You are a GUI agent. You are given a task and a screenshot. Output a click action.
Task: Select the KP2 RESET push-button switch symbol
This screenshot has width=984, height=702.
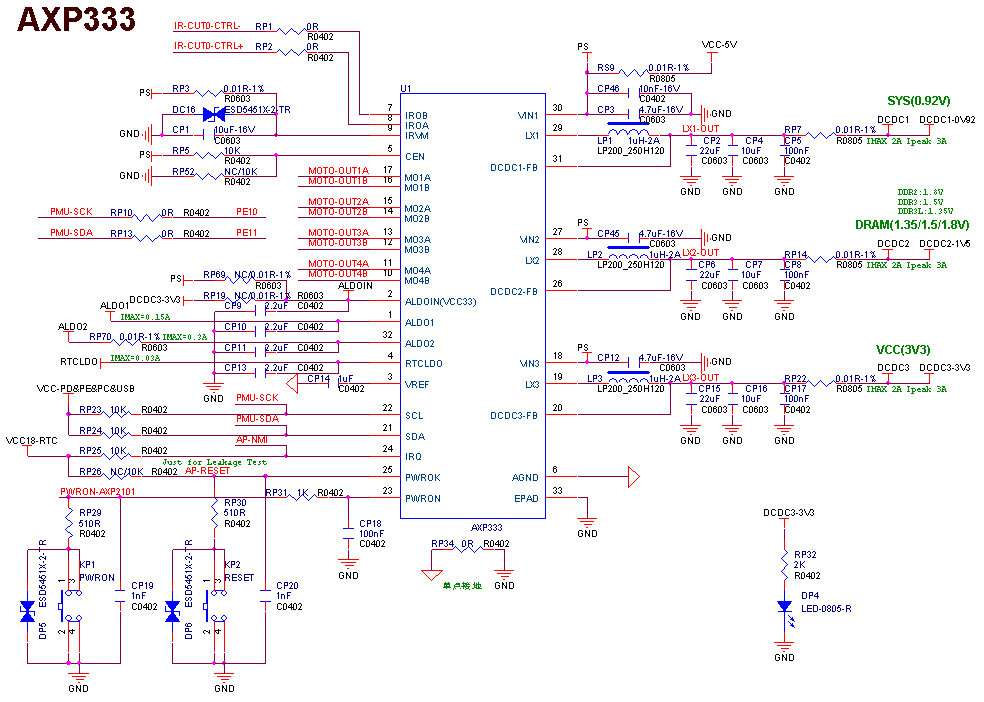tap(213, 603)
